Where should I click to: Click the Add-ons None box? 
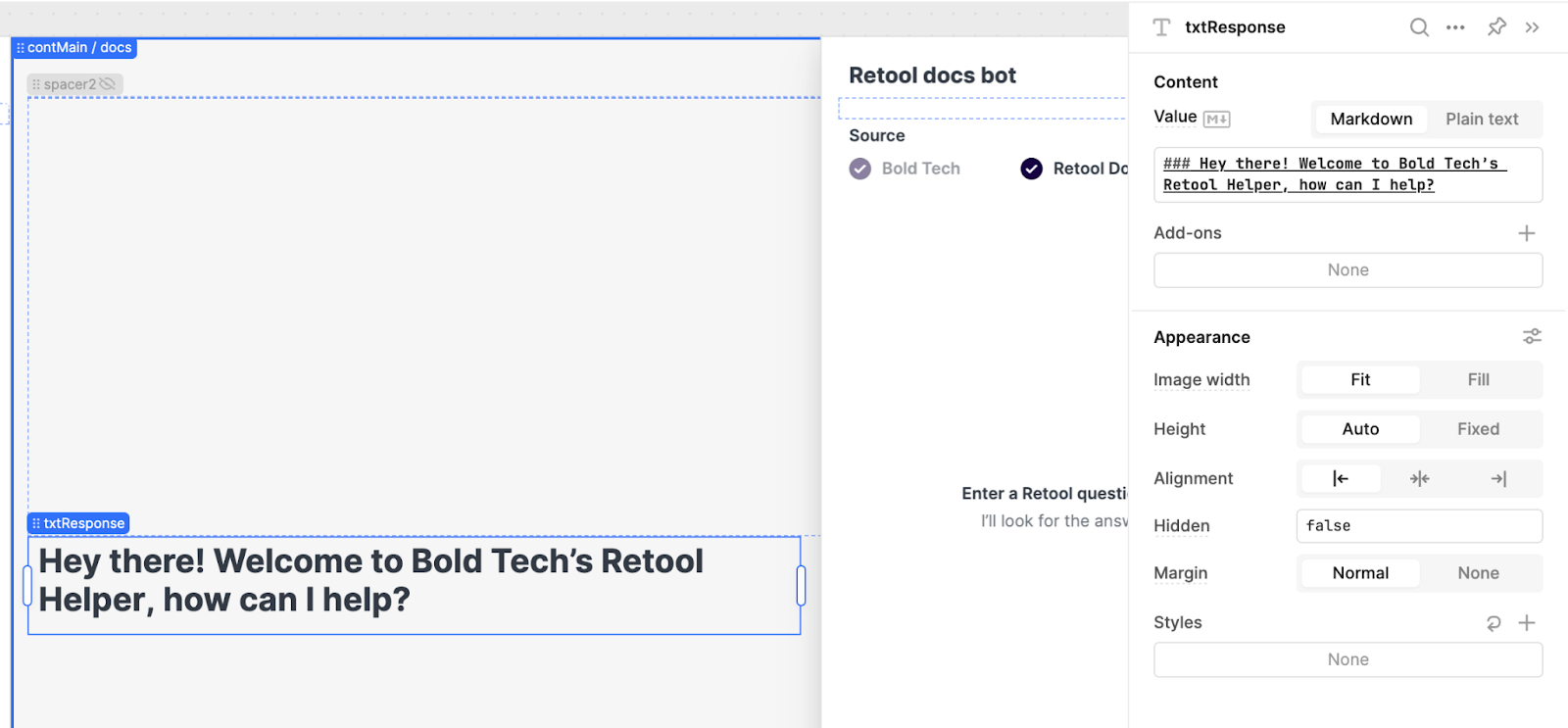[x=1347, y=270]
